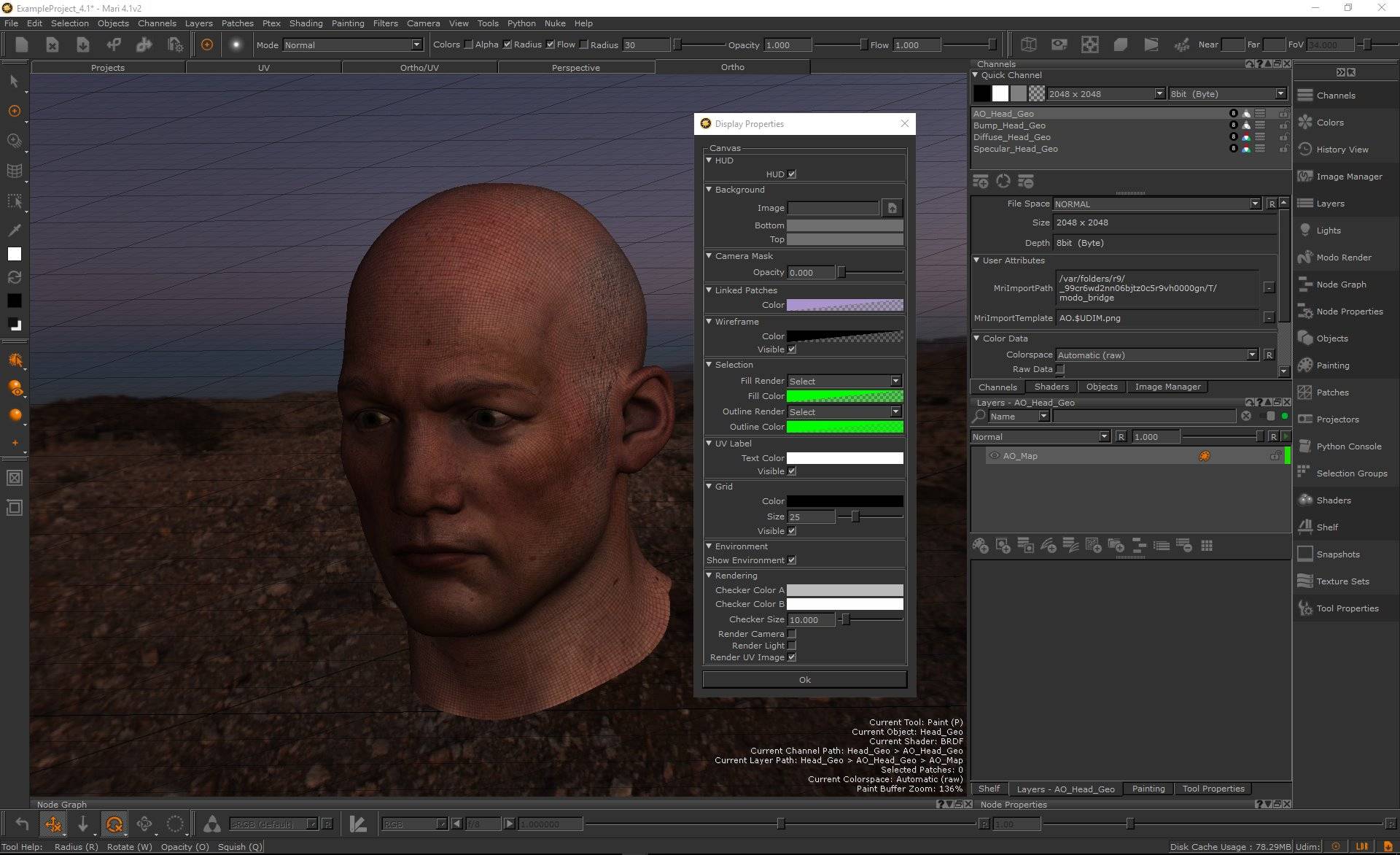Click the undo arrow in bottom toolbar
This screenshot has width=1400, height=855.
click(22, 824)
